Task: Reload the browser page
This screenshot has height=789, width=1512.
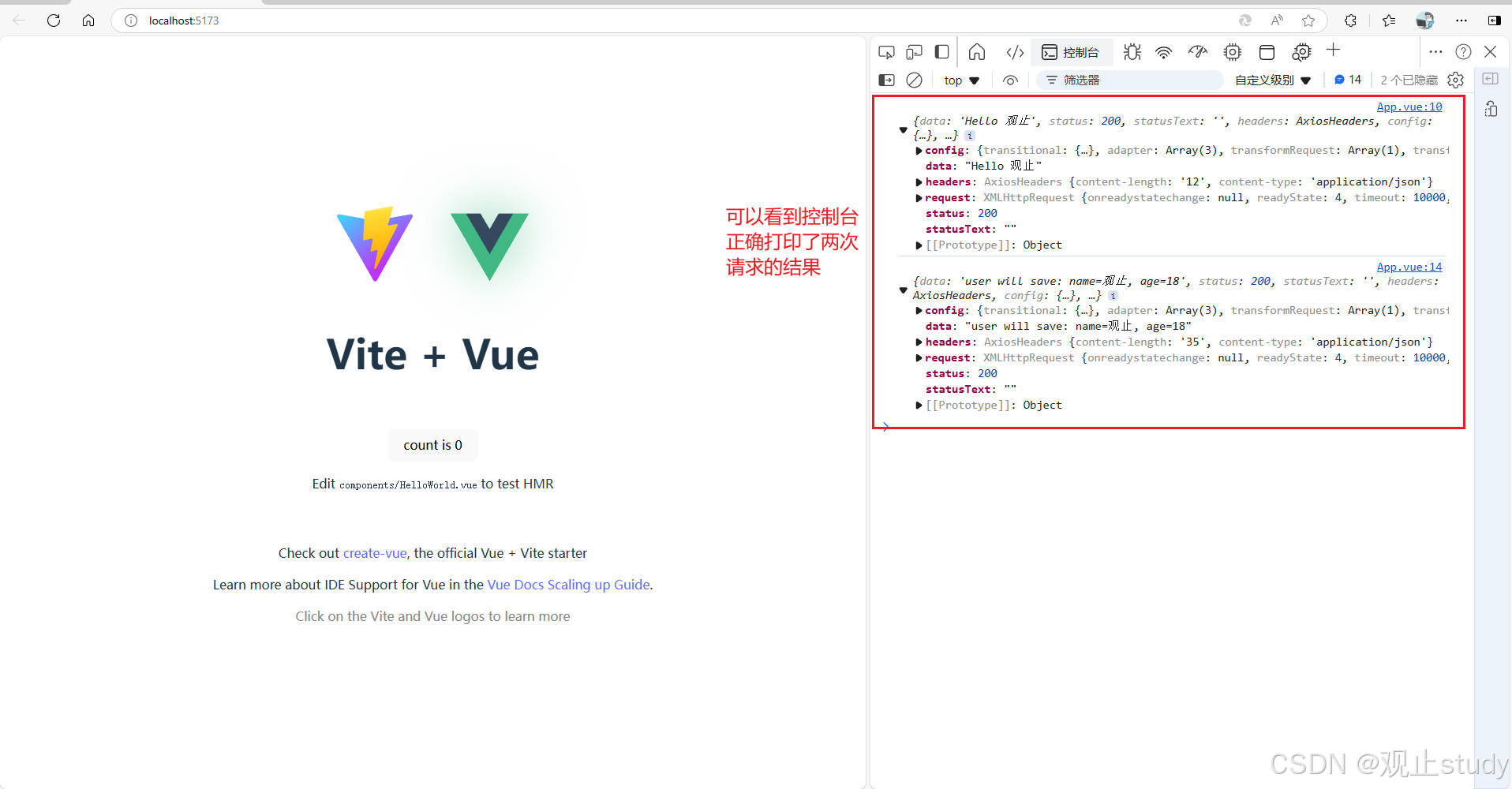Action: click(54, 21)
